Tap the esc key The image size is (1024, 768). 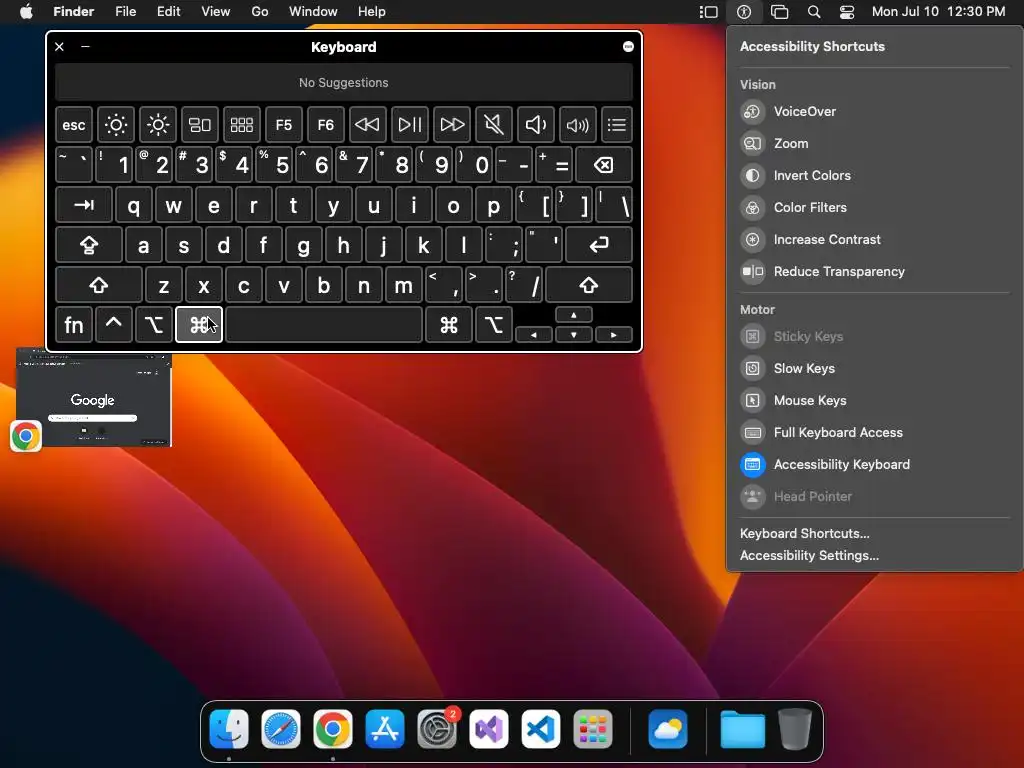coord(74,124)
